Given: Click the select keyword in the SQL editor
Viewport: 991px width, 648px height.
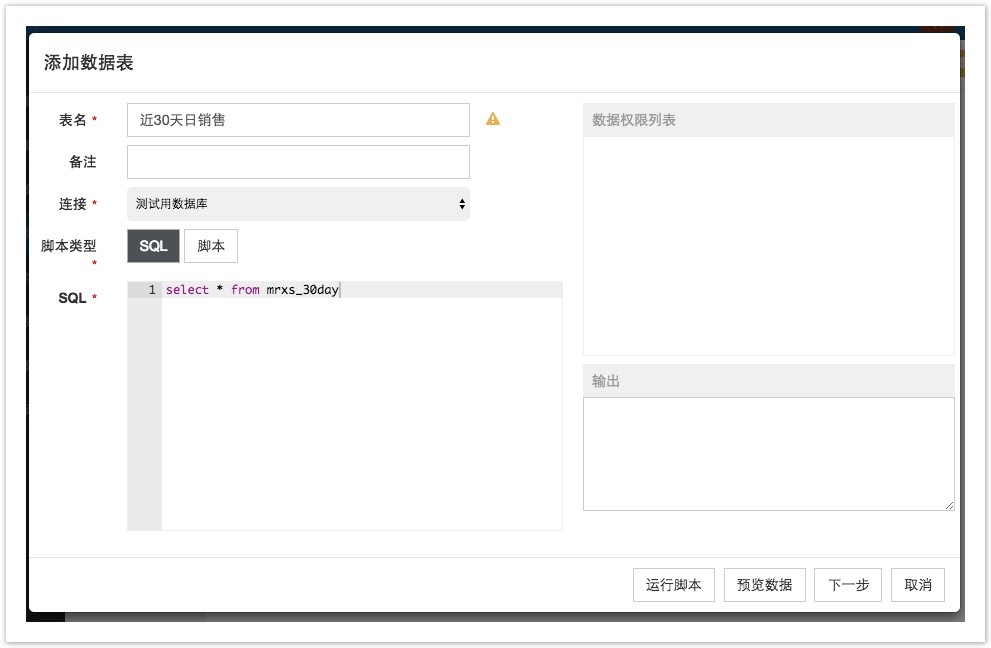Looking at the screenshot, I should [x=187, y=290].
